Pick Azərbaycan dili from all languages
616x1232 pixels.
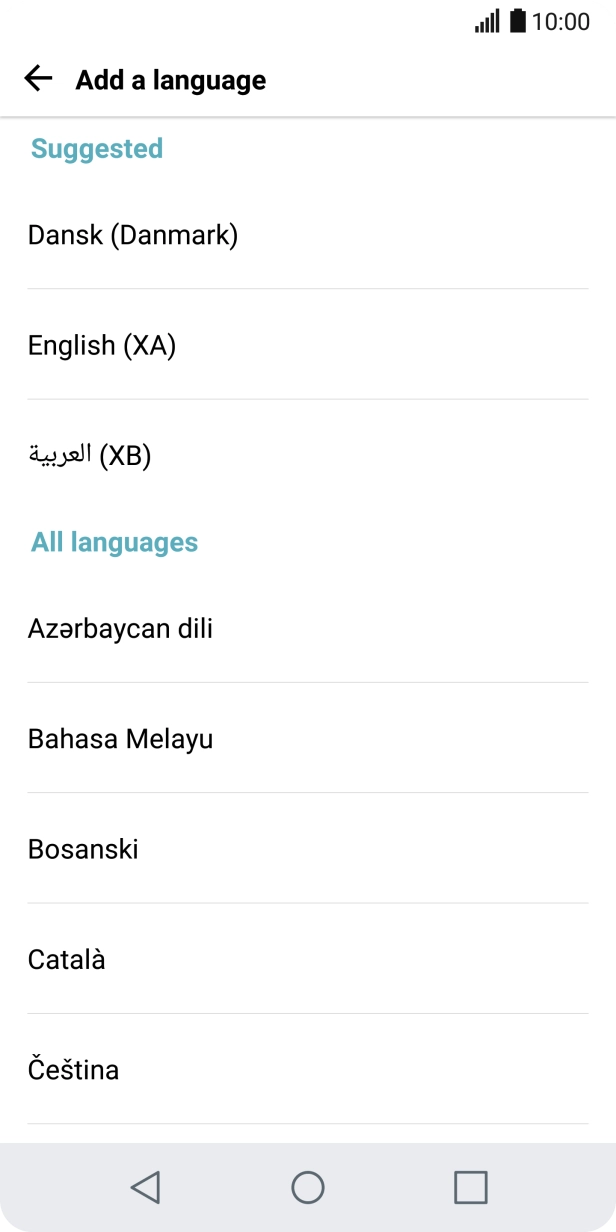pyautogui.click(x=120, y=628)
